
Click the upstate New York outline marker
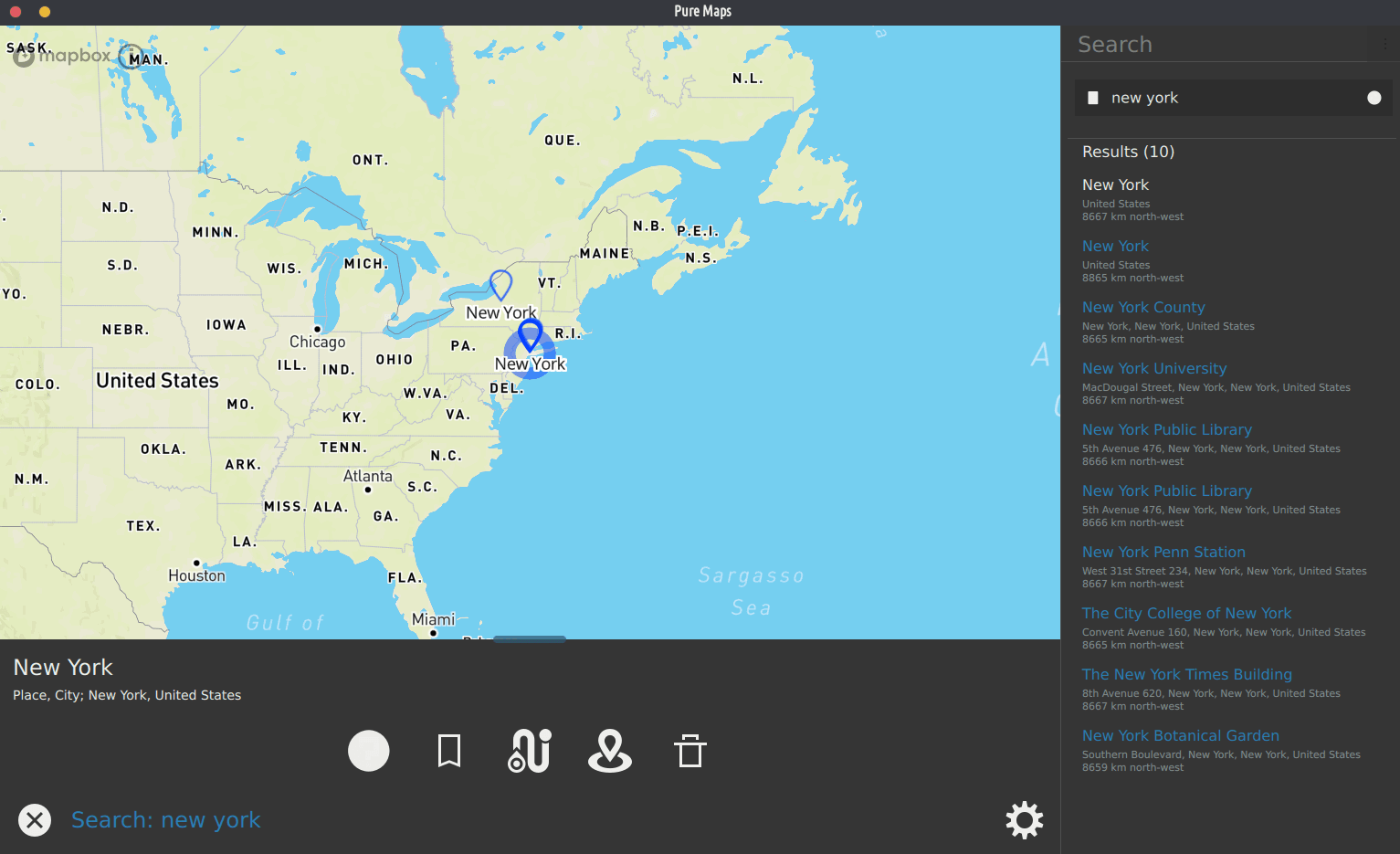point(500,284)
